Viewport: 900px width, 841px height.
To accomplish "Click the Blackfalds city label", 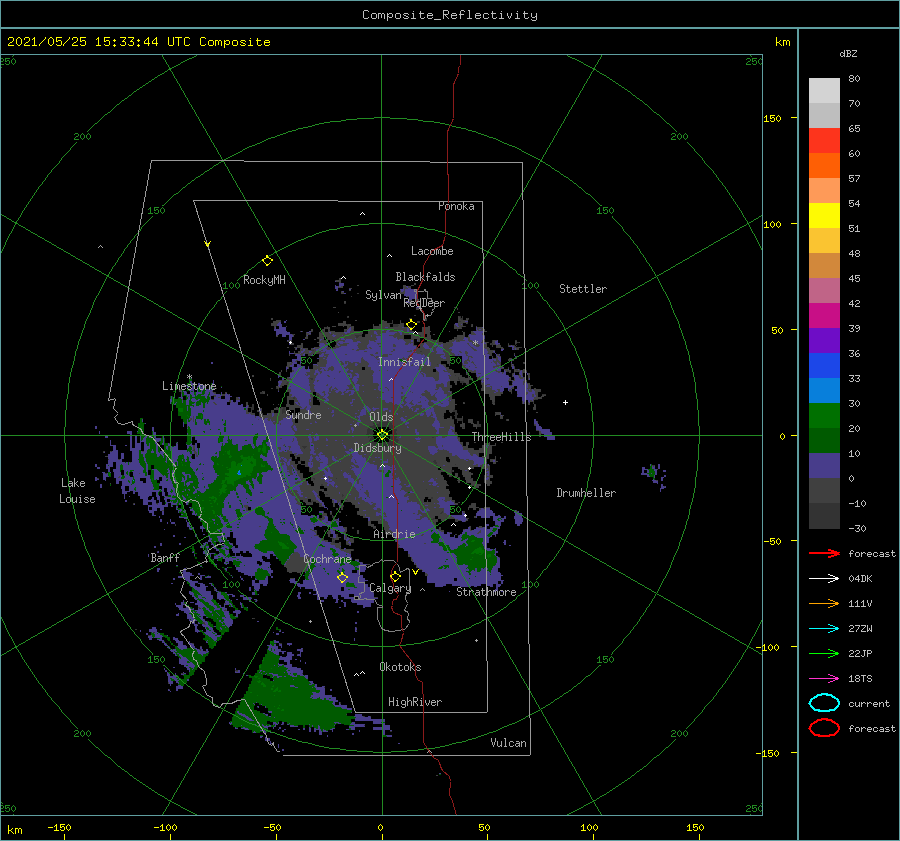I will (x=425, y=277).
